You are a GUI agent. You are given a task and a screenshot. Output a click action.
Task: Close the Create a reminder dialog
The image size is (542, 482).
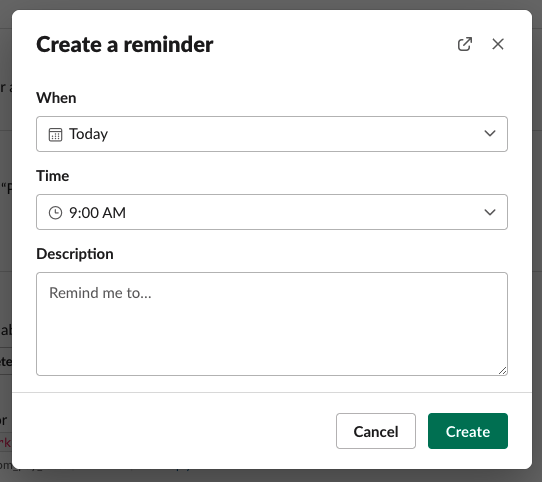pyautogui.click(x=498, y=44)
